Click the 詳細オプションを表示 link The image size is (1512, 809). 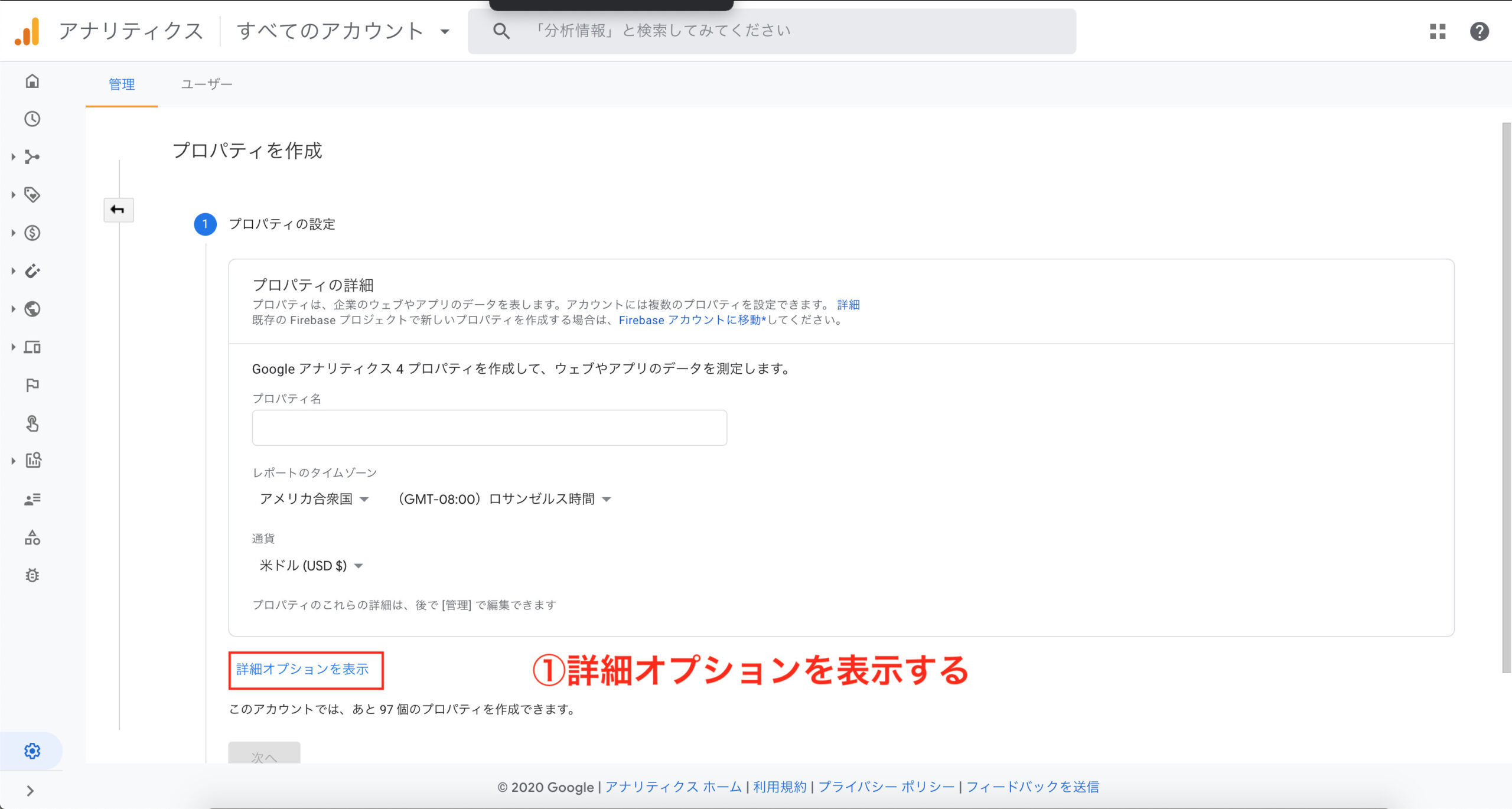(x=302, y=669)
